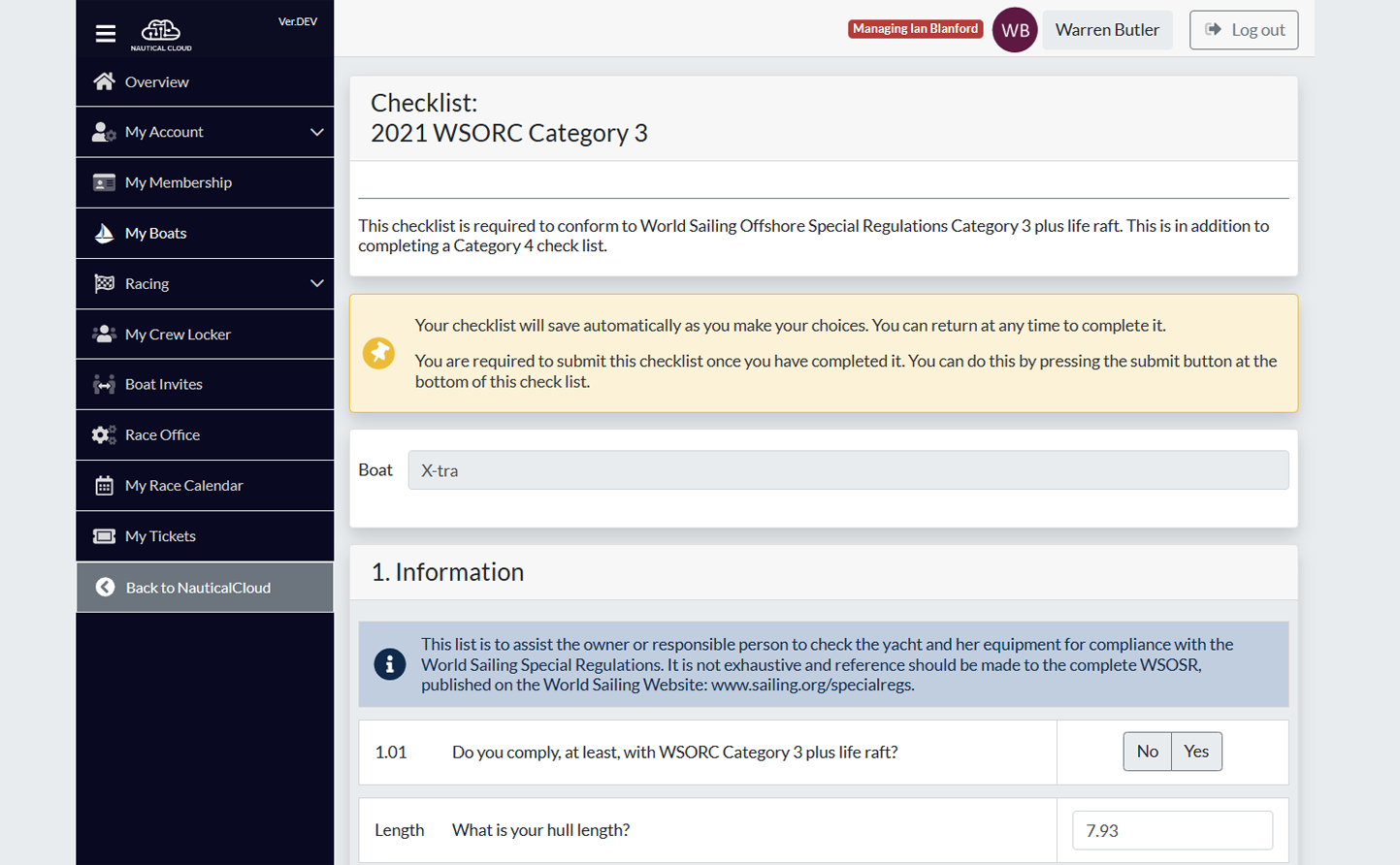Click the Back to NauticalCloud arrow icon
The image size is (1400, 865).
[106, 588]
